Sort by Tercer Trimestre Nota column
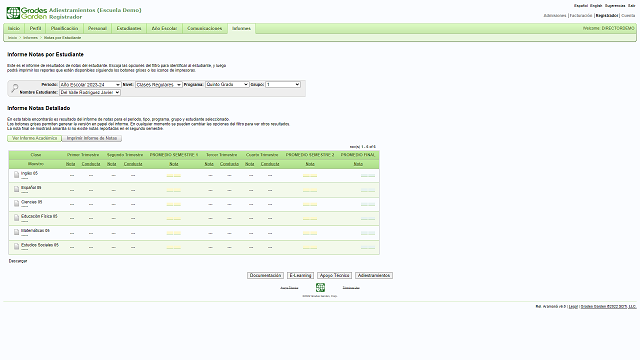Image resolution: width=640 pixels, height=360 pixels. [209, 164]
